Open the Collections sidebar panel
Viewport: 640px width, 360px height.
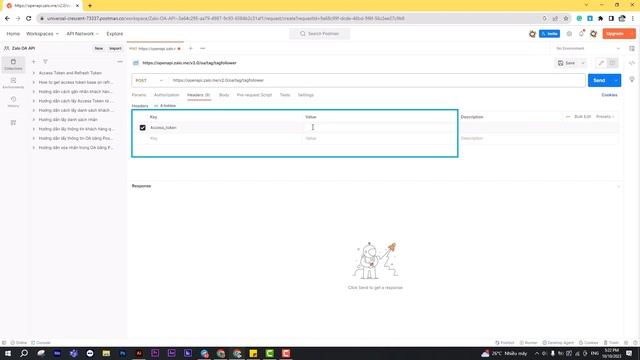coord(13,64)
